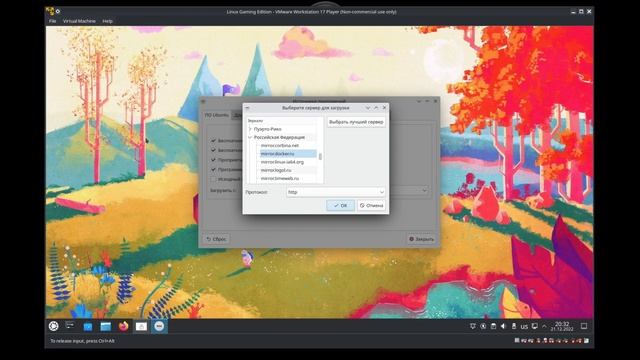Open the blue square app in taskbar
The width and height of the screenshot is (640, 360).
click(x=88, y=326)
